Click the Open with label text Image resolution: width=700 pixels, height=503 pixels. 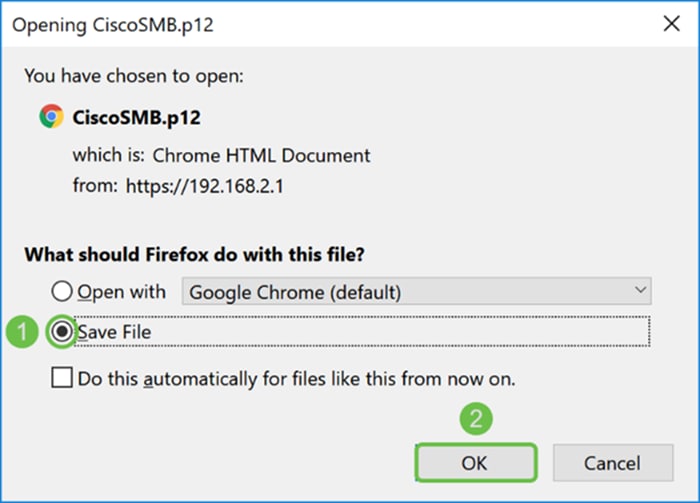(121, 292)
